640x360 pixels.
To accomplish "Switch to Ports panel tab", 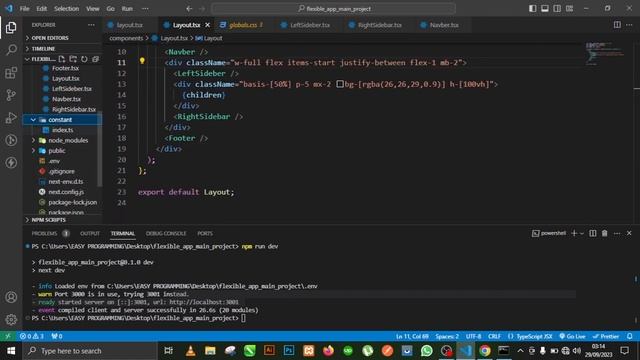I will pyautogui.click(x=205, y=233).
